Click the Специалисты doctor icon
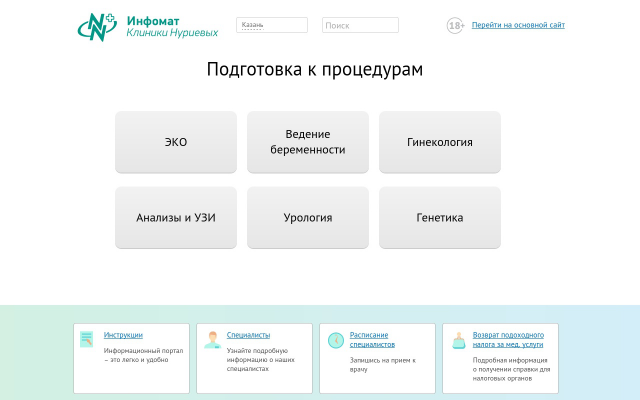The width and height of the screenshot is (640, 400). (x=212, y=340)
